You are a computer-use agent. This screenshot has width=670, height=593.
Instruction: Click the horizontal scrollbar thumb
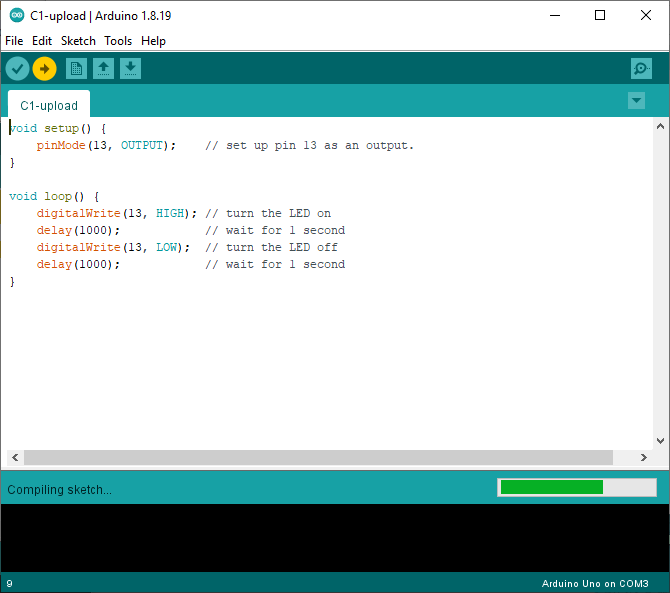pos(318,458)
